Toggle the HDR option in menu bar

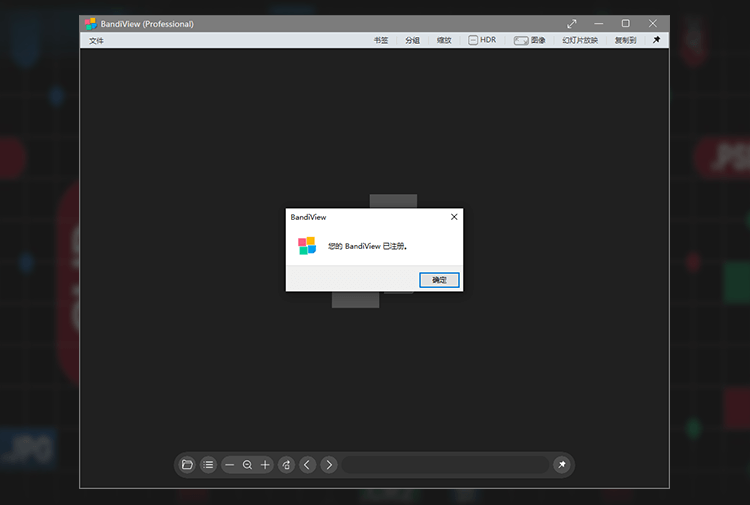482,40
